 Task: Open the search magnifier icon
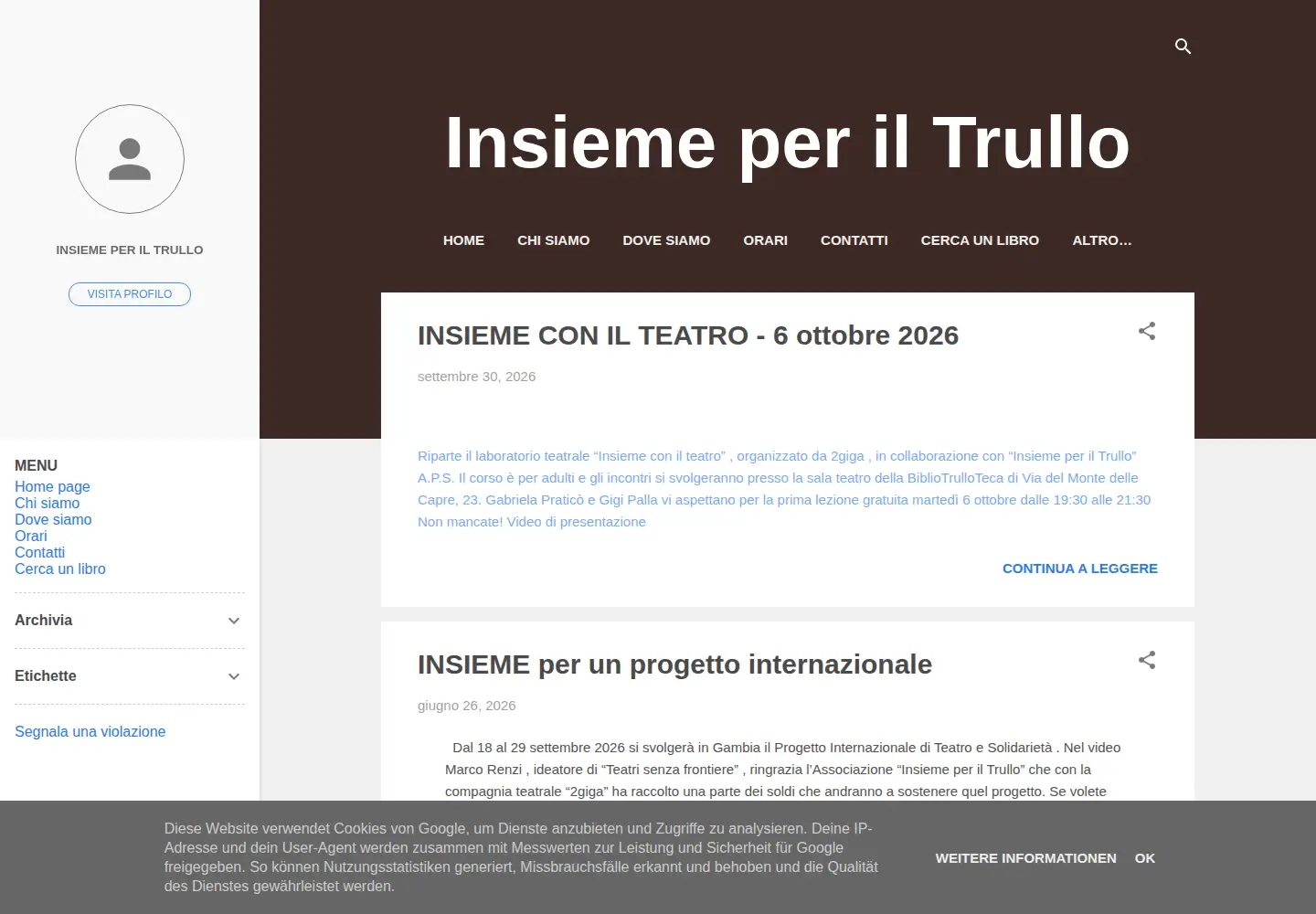click(x=1183, y=47)
